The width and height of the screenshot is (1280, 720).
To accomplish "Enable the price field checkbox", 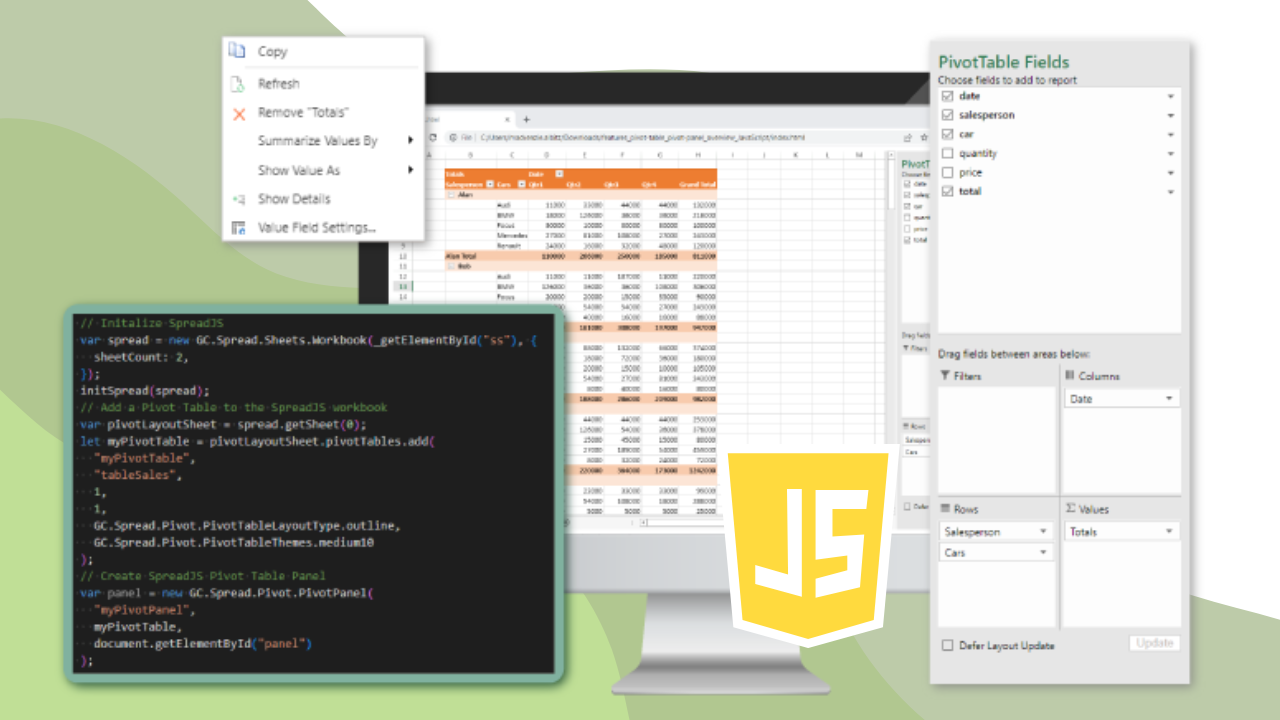I will 948,172.
